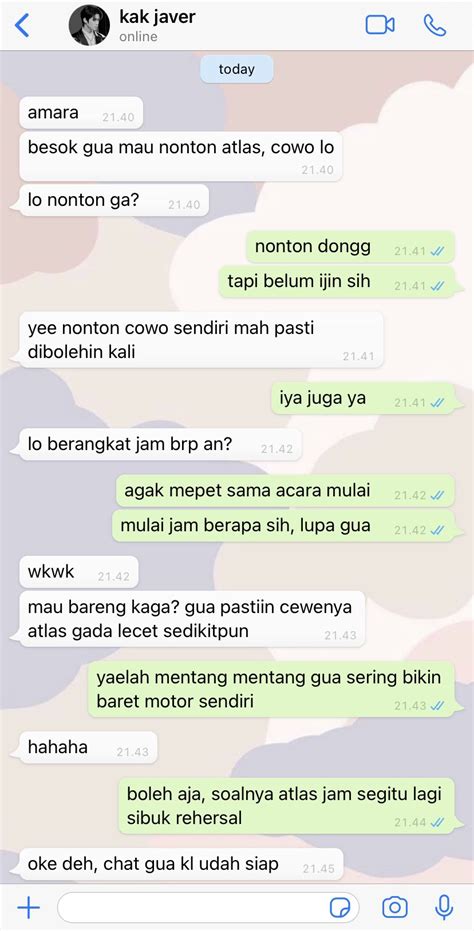Tap the today date label
The image size is (474, 931).
pyautogui.click(x=237, y=69)
